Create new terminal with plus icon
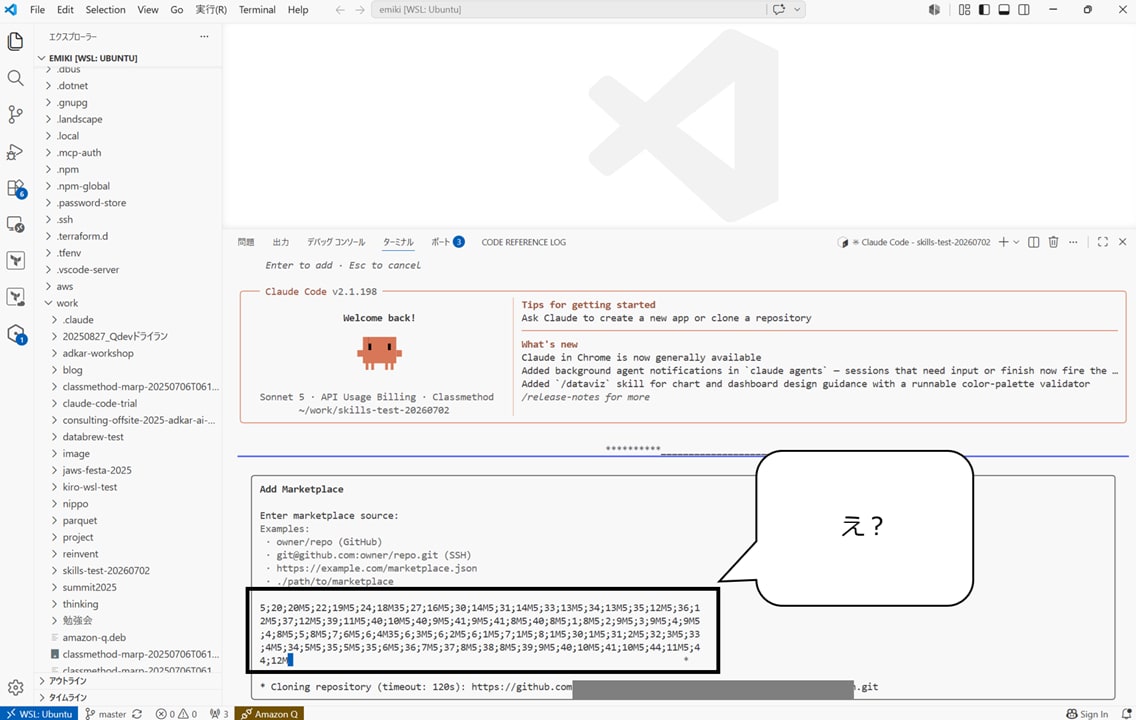 [1003, 242]
